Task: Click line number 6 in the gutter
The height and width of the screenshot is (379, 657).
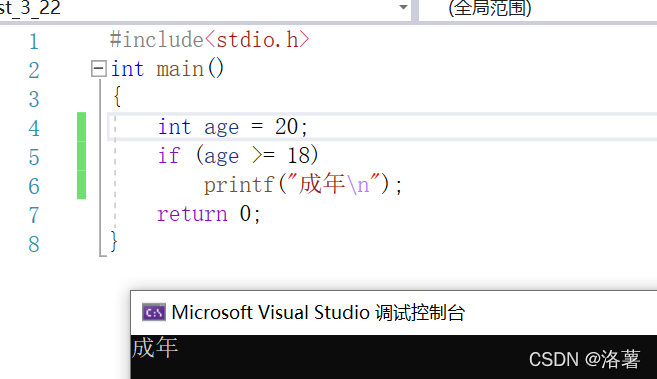Action: [34, 186]
